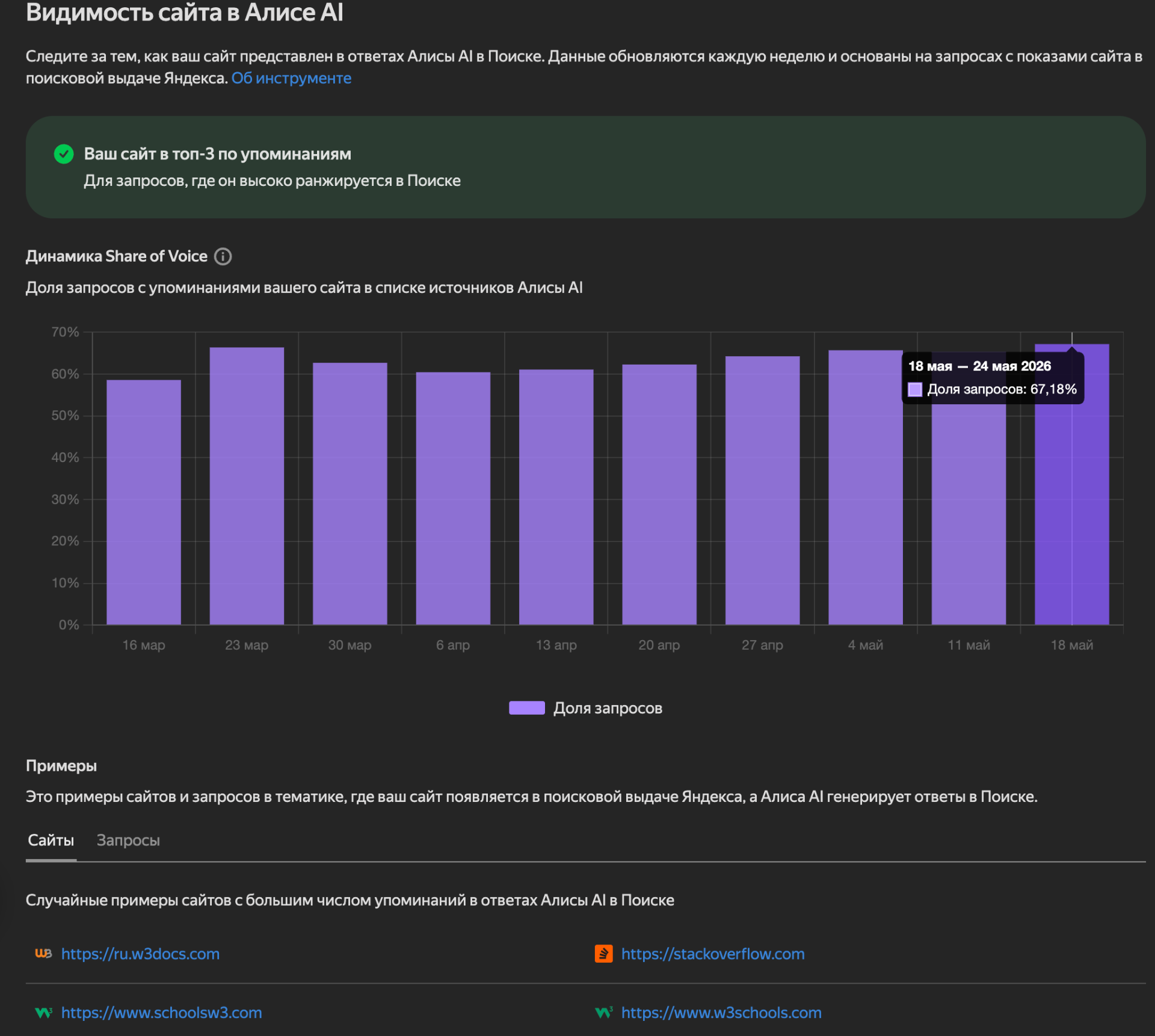Click the 'Доля запросов: 67,18%' tooltip value
1155x1036 pixels.
pos(1002,390)
